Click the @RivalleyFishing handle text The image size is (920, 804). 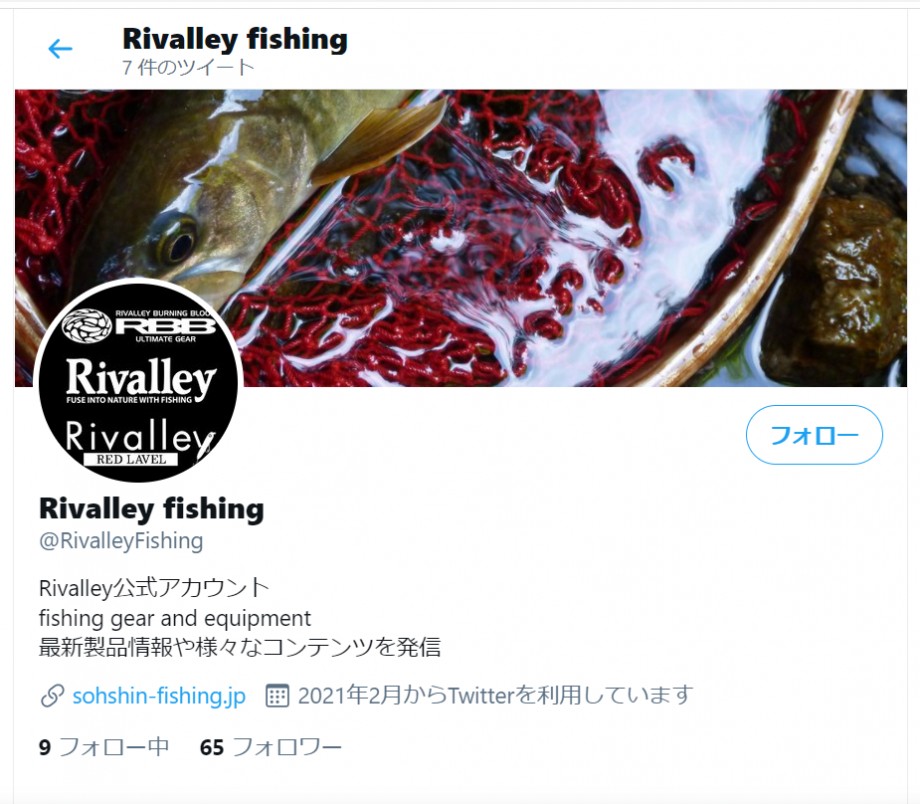point(121,540)
